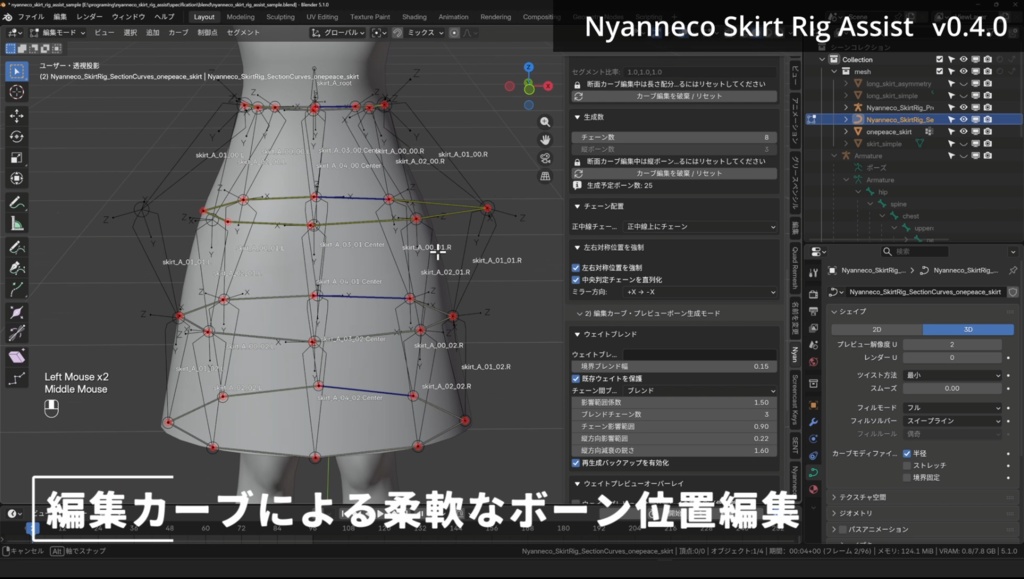1024x579 pixels.
Task: Click カーブ編集を破棄 / リセット in 生成数 panel
Action: tap(675, 174)
